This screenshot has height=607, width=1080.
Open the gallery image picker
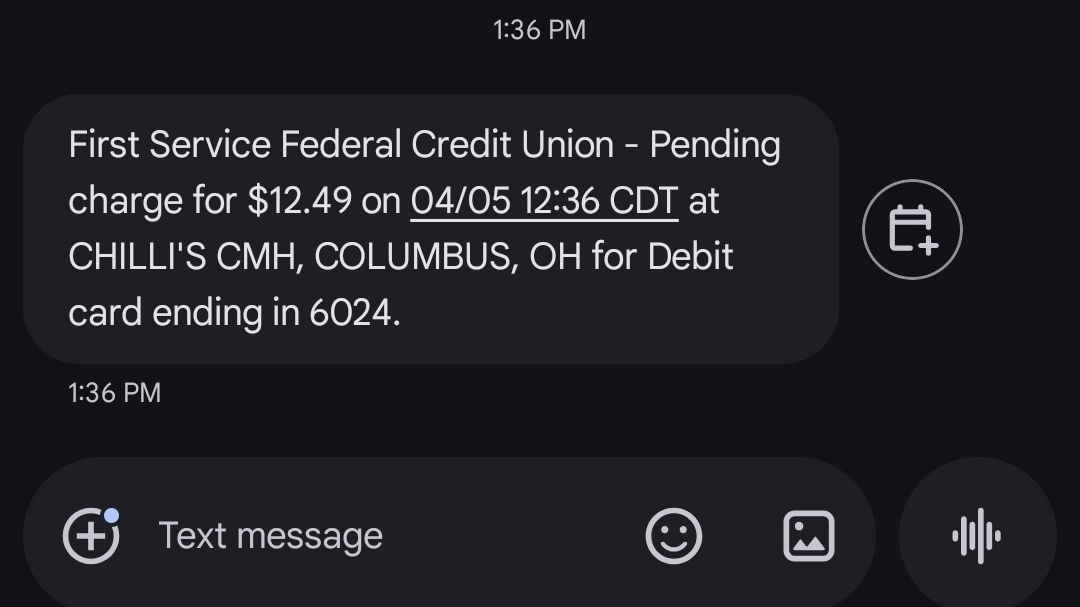coord(807,536)
